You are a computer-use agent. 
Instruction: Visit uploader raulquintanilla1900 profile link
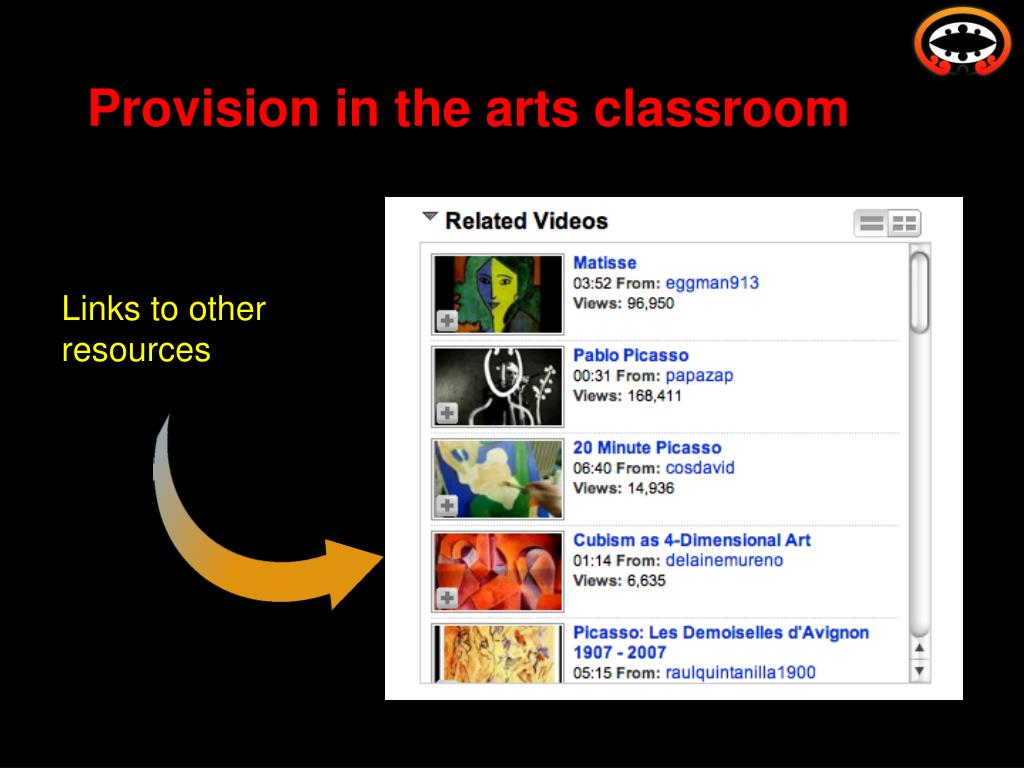741,673
